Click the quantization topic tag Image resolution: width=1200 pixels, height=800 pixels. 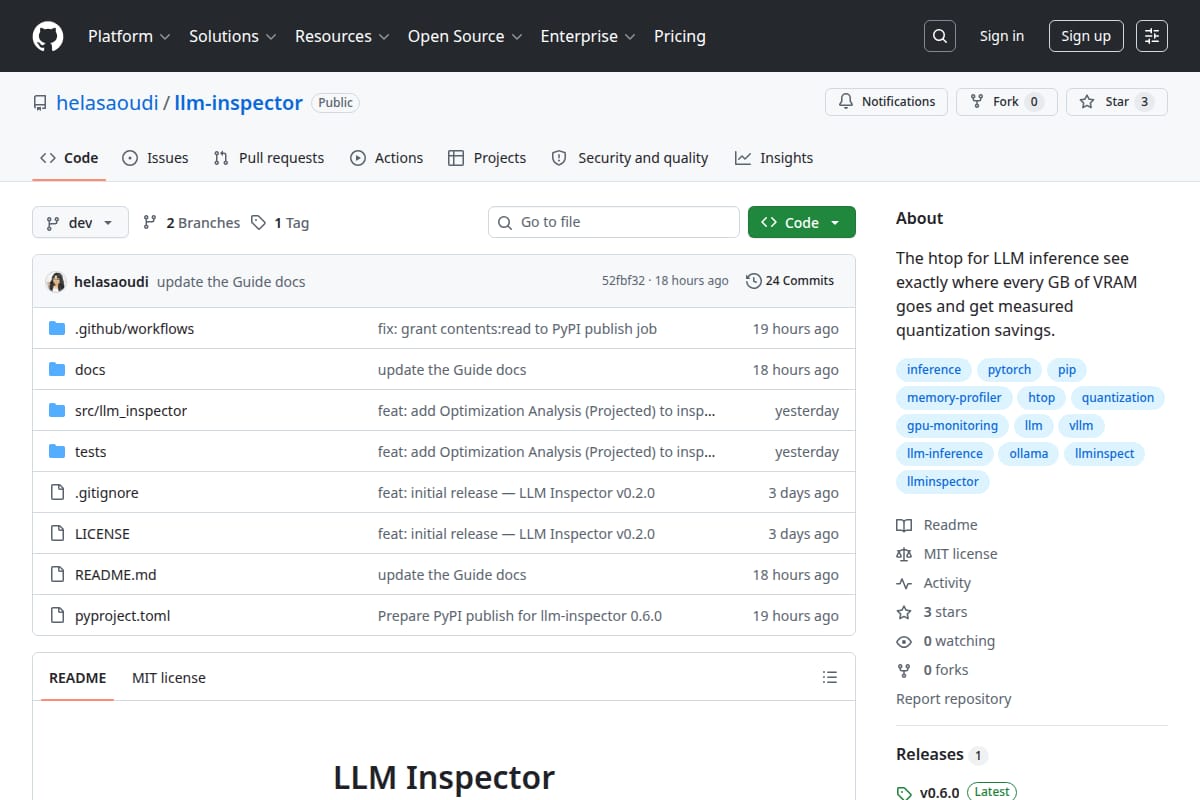1118,398
